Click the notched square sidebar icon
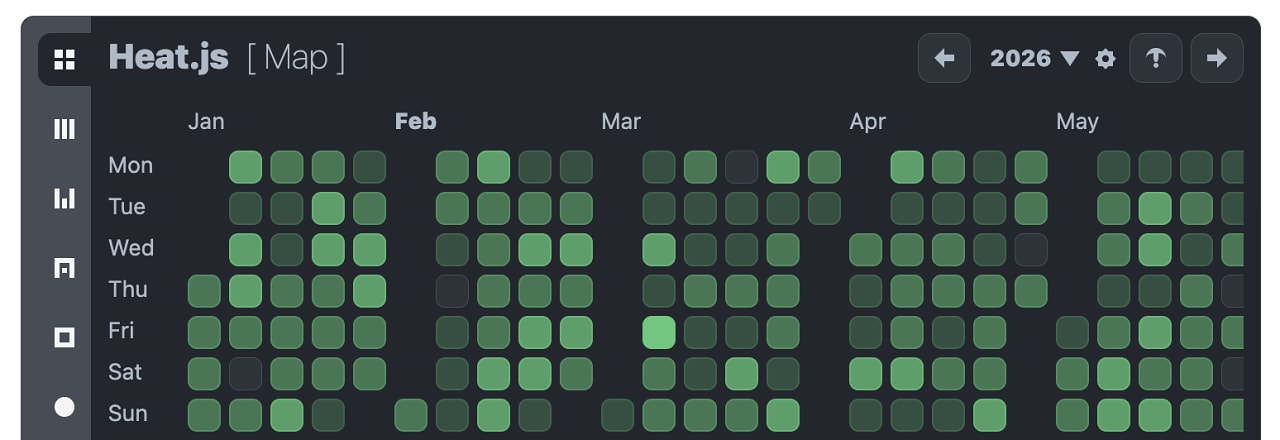The height and width of the screenshot is (440, 1280). 64,268
